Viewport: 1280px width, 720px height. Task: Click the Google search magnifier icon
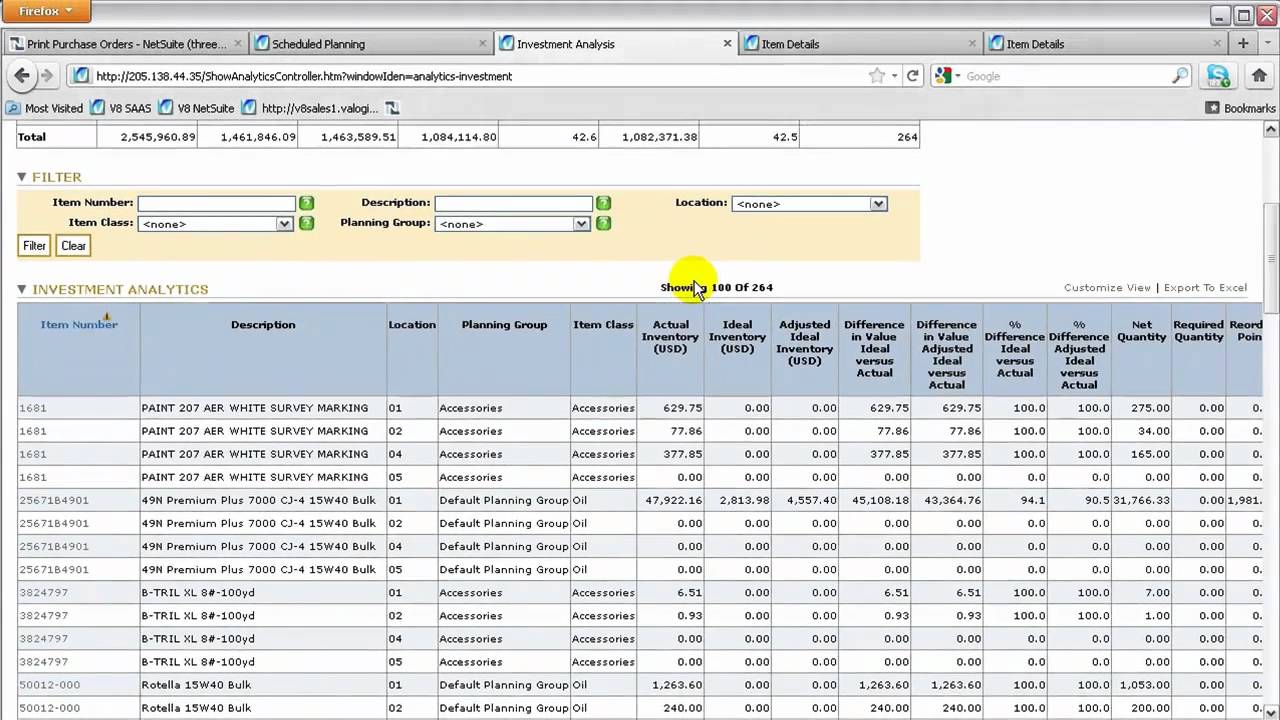(1180, 76)
